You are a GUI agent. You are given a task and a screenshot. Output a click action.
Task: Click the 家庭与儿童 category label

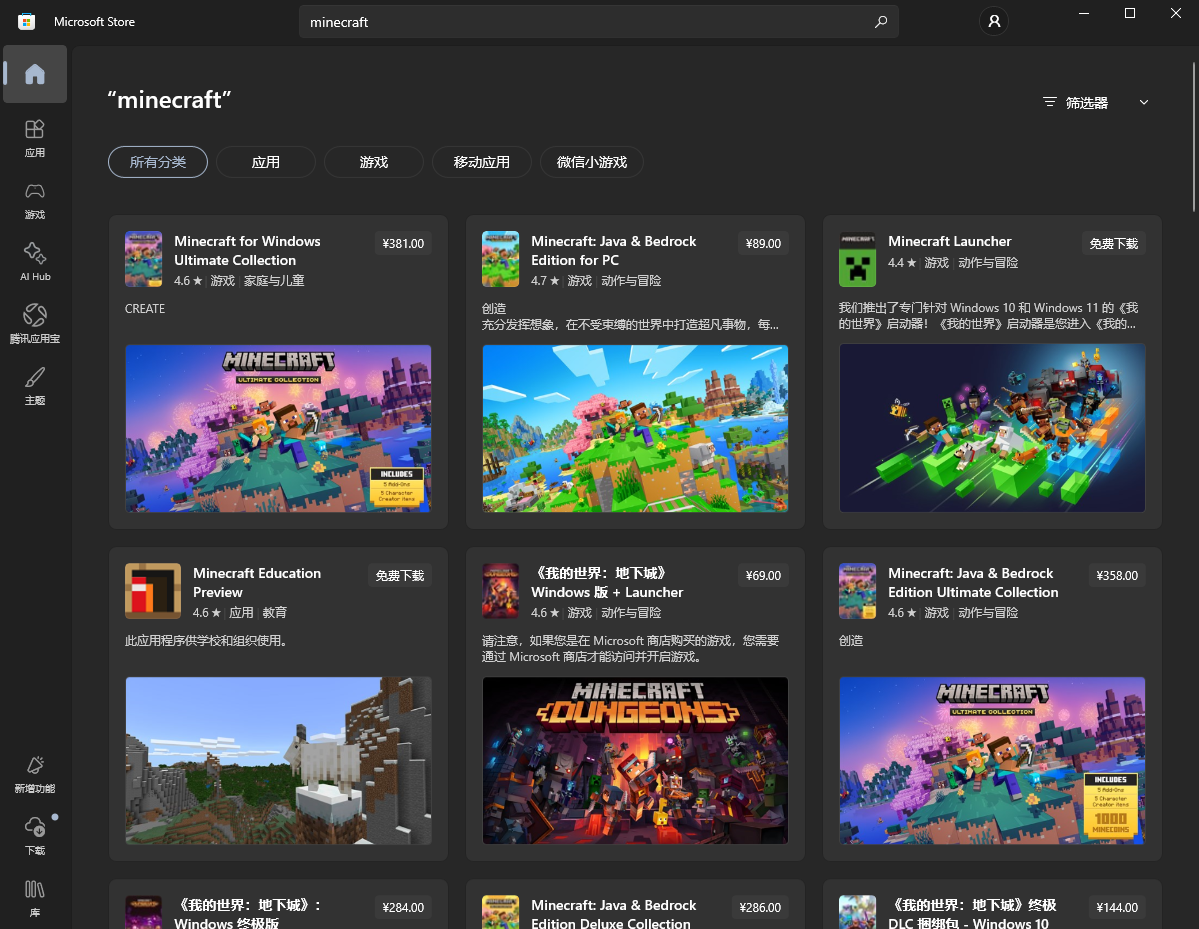[x=274, y=281]
